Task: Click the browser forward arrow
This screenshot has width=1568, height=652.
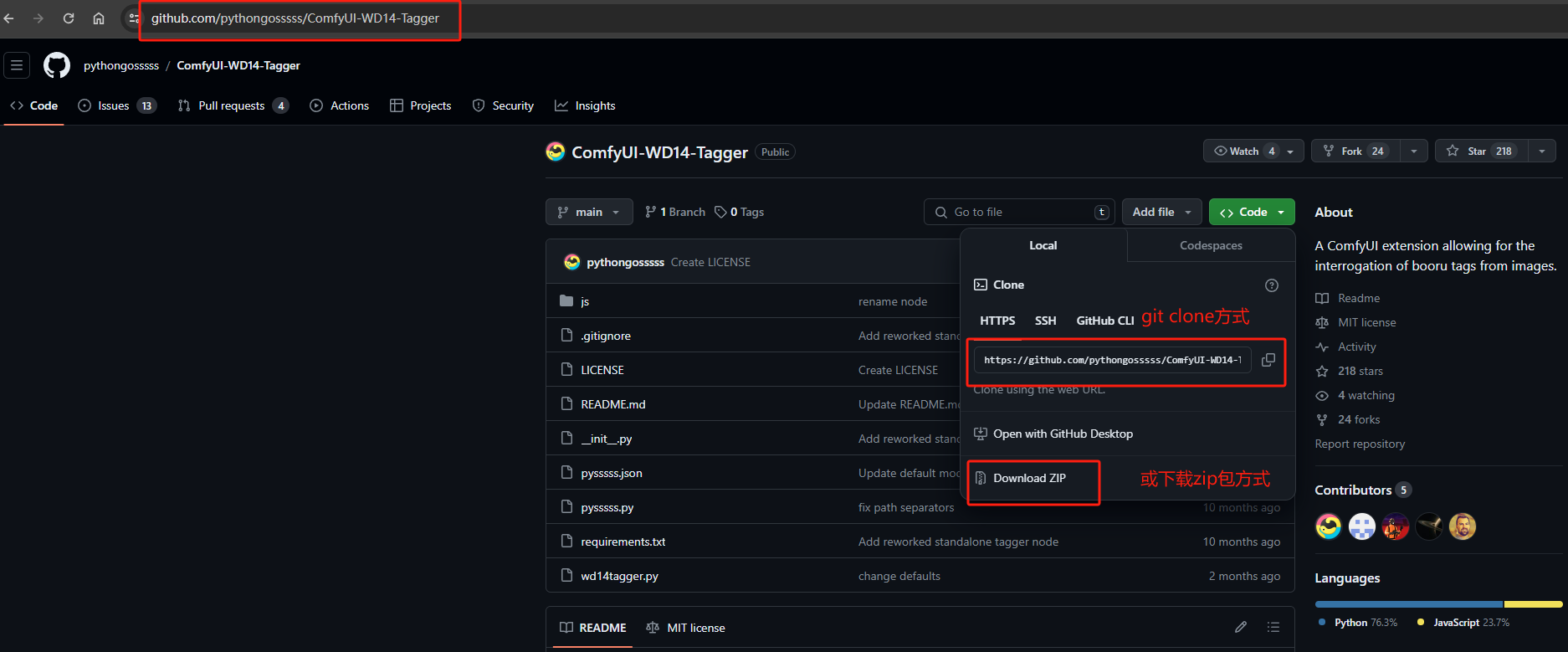Action: pos(38,18)
